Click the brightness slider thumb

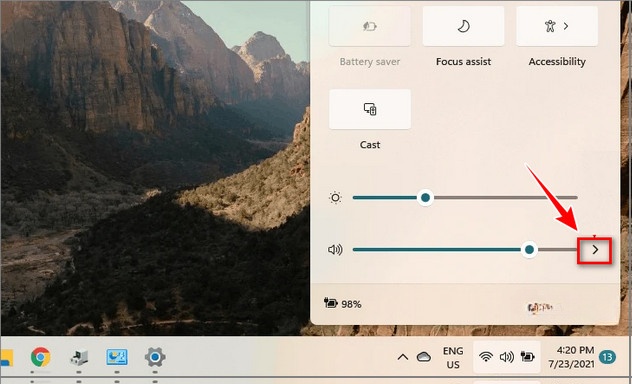(x=425, y=198)
